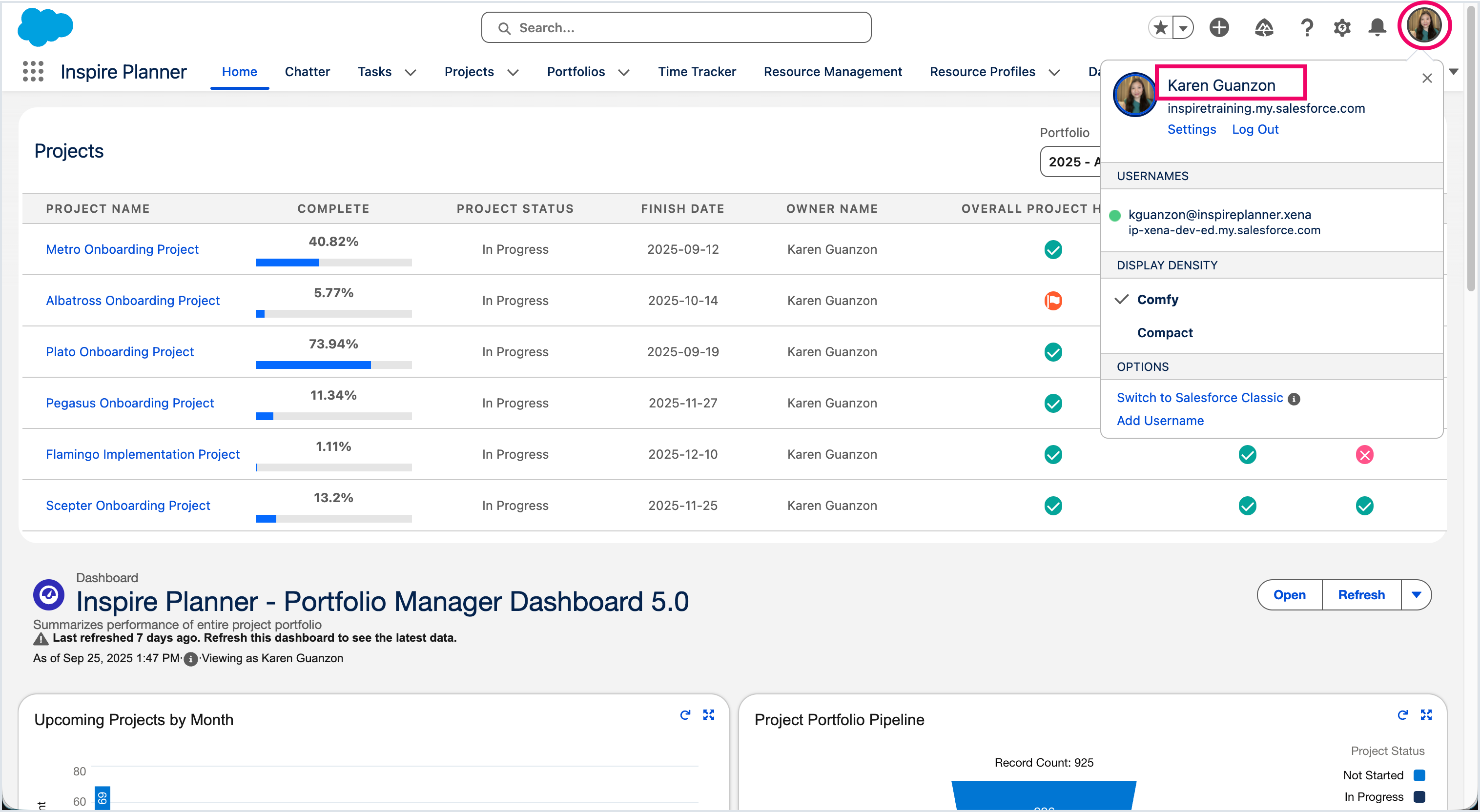The width and height of the screenshot is (1480, 812).
Task: Open the App Launcher grid icon
Action: tap(33, 72)
